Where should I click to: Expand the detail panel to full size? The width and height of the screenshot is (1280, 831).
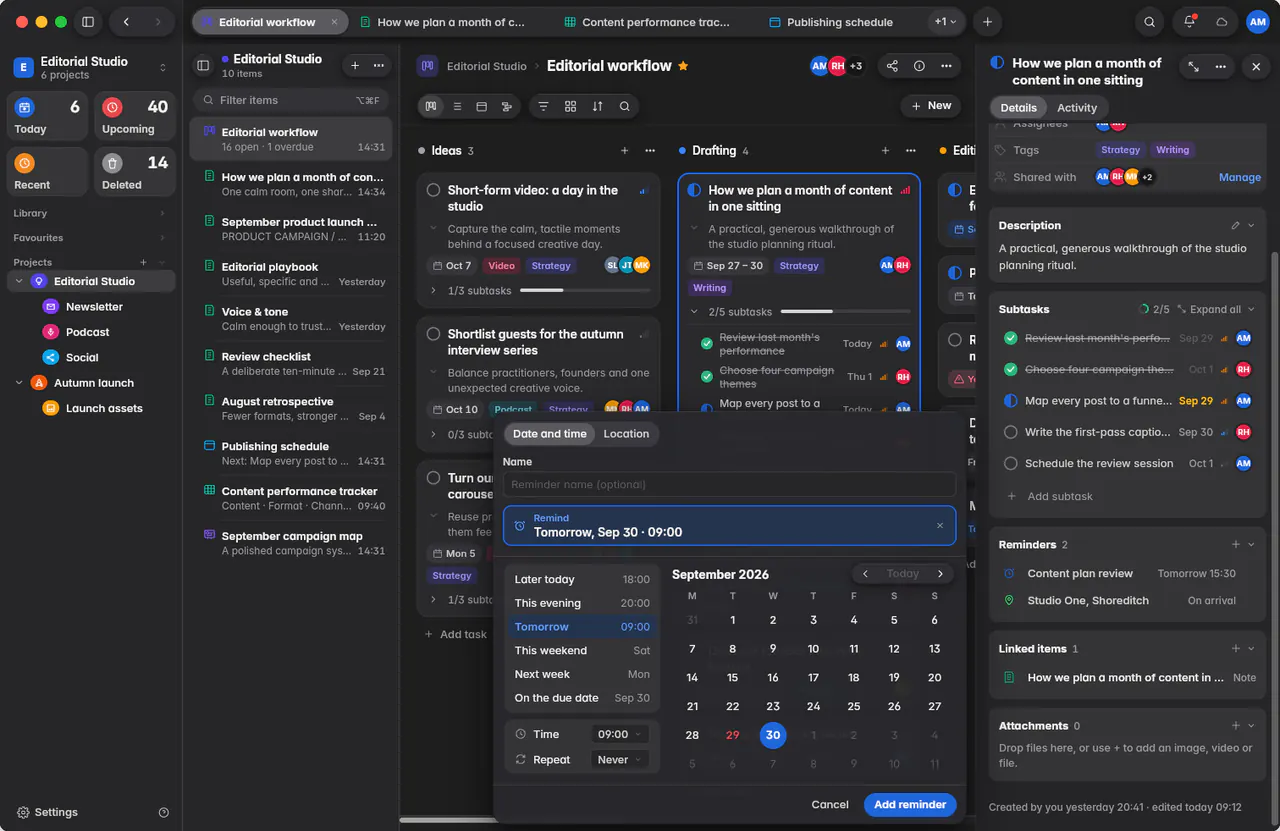tap(1193, 66)
